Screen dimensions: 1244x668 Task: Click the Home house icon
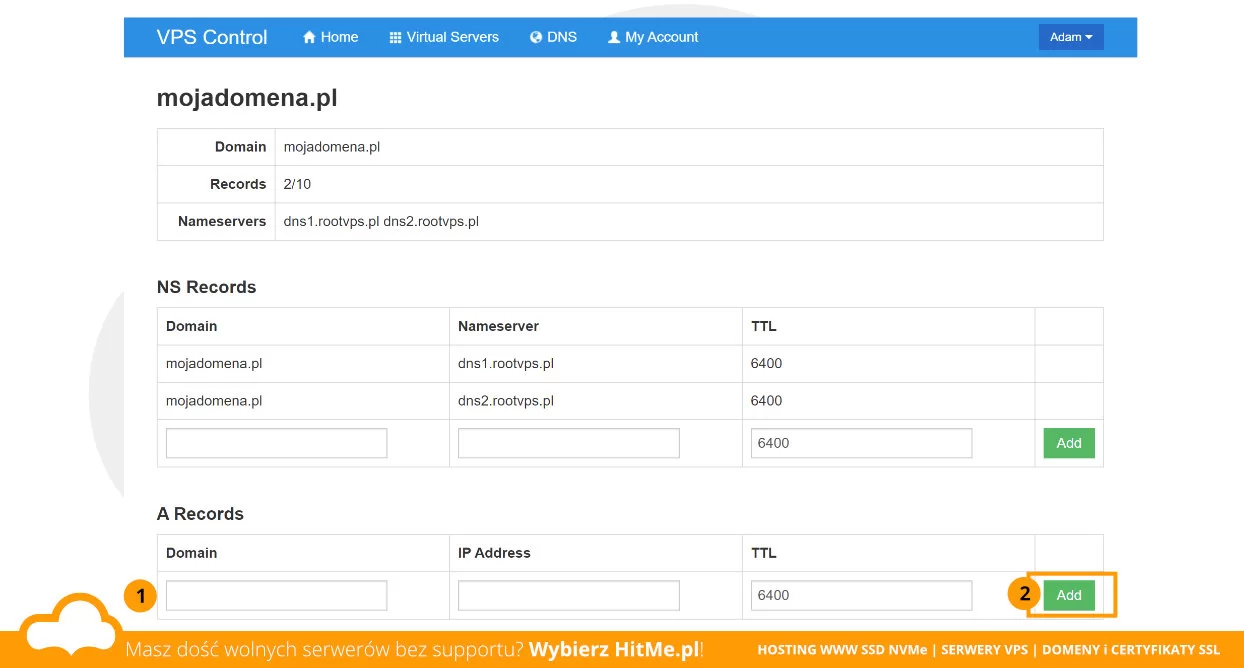[x=309, y=37]
